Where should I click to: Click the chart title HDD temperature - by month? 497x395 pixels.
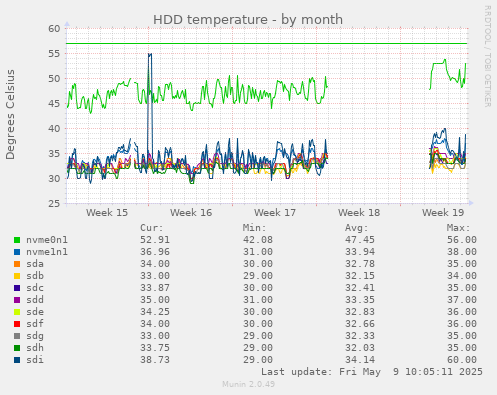pyautogui.click(x=248, y=20)
